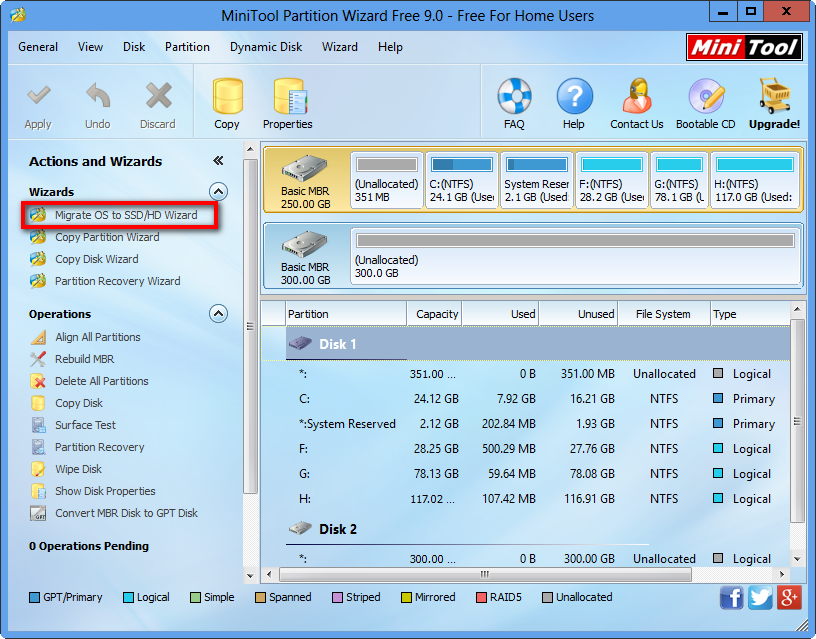
Task: Collapse the Wizards section
Action: (x=219, y=191)
